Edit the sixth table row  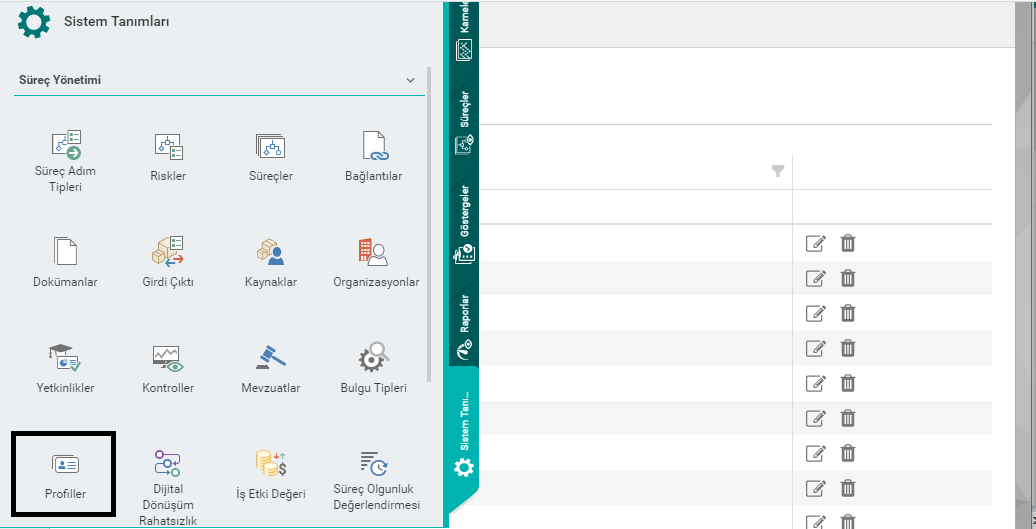click(x=816, y=418)
